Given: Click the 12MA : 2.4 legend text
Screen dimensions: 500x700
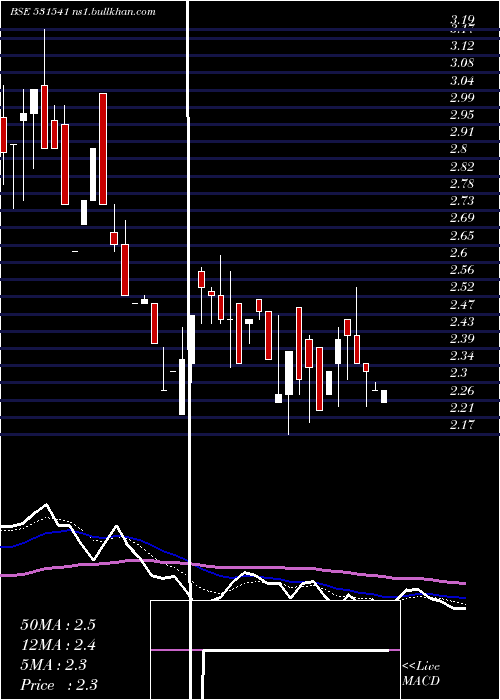Looking at the screenshot, I should 58,645.
